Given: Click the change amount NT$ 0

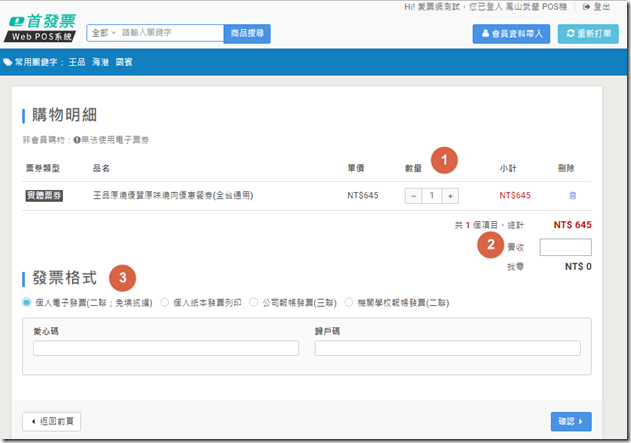Looking at the screenshot, I should click(578, 266).
